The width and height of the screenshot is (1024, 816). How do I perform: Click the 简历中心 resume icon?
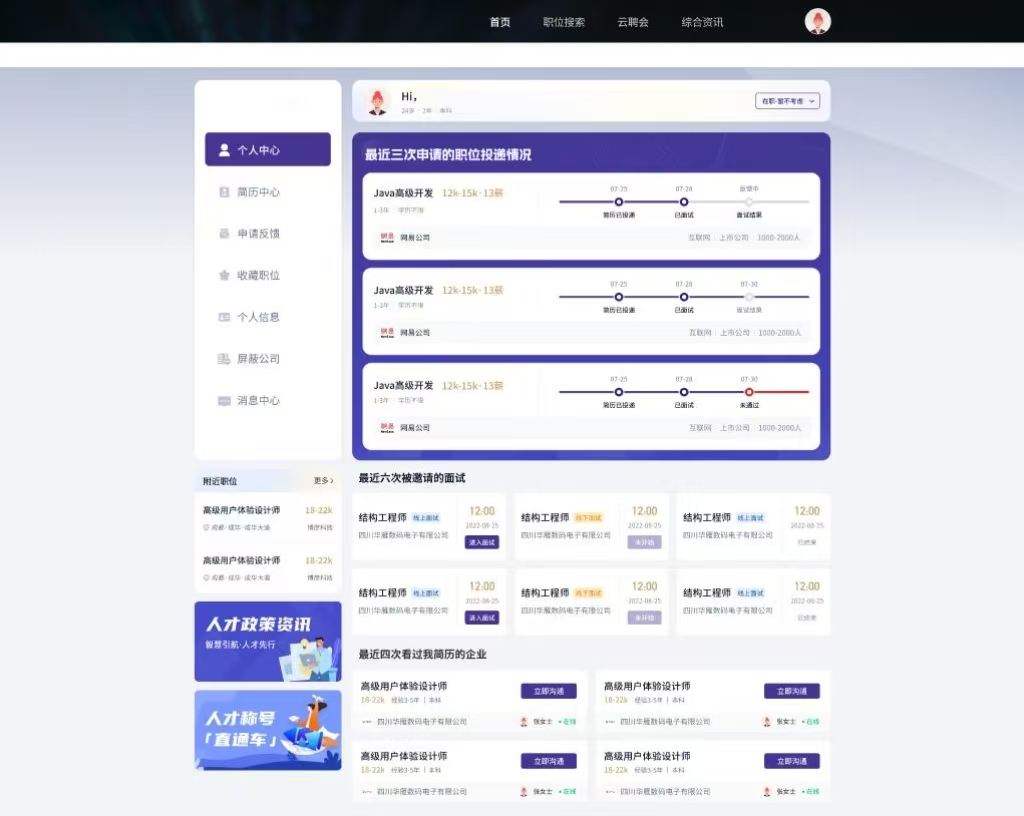[x=224, y=192]
